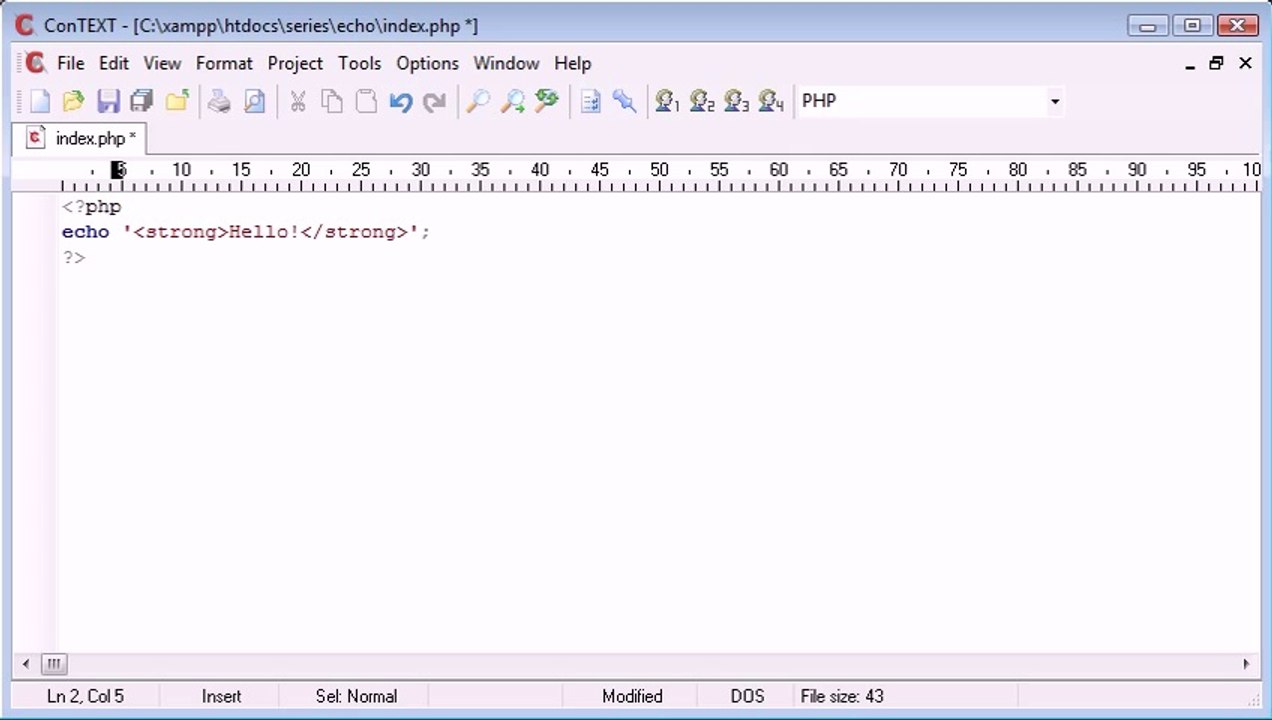Toggle the word wrap toolbar icon
Screen dimensions: 1272x720
[x=591, y=101]
